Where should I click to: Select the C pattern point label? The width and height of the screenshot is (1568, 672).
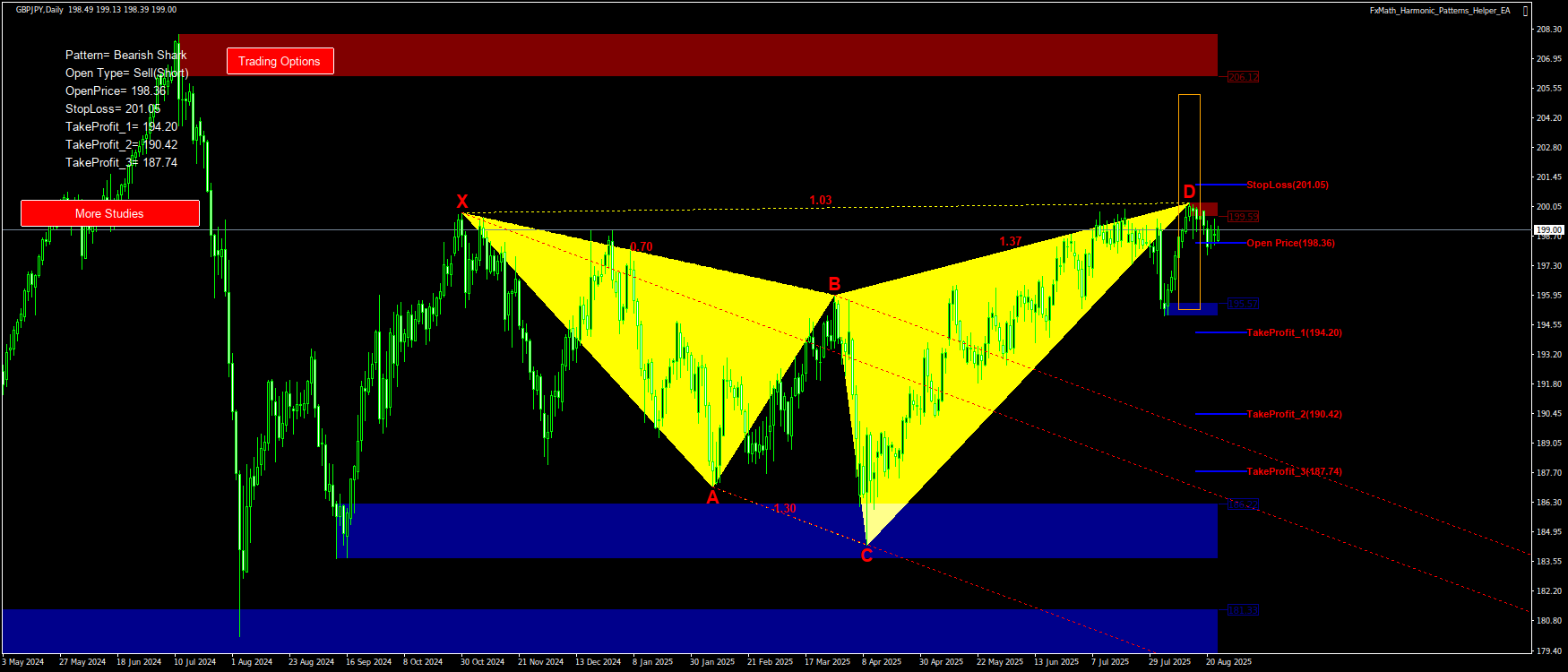point(866,556)
